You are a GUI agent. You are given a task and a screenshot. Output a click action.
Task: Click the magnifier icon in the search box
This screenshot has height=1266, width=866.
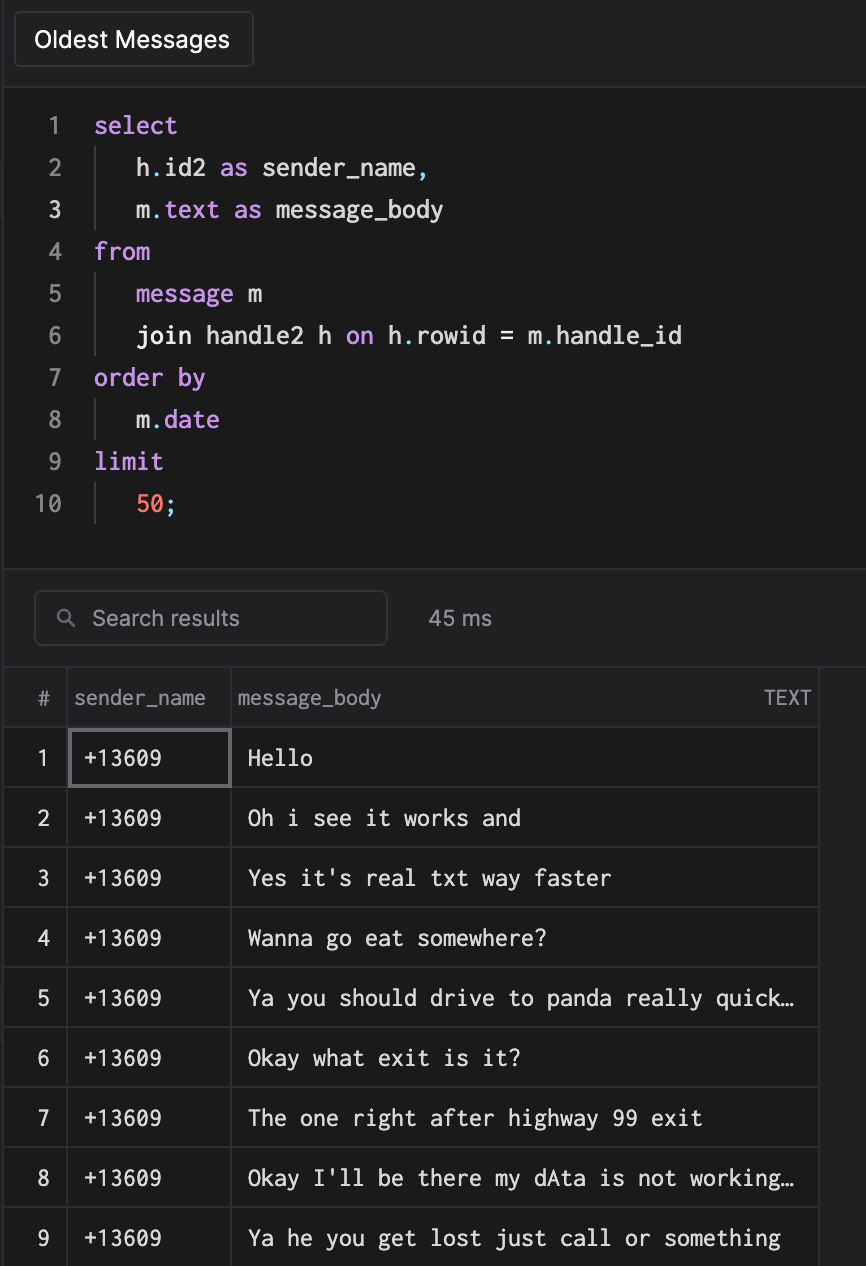66,618
